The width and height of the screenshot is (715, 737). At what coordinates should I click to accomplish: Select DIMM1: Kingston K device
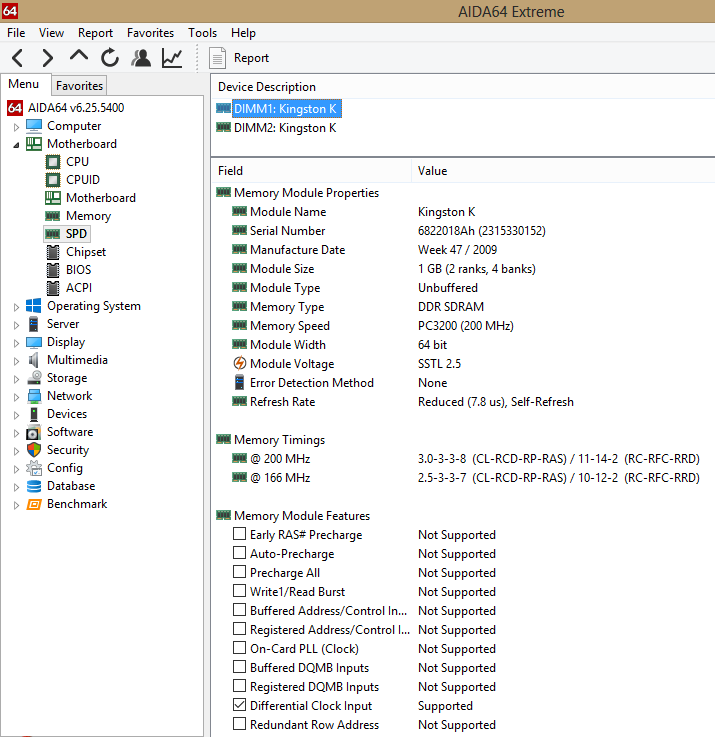pyautogui.click(x=286, y=109)
